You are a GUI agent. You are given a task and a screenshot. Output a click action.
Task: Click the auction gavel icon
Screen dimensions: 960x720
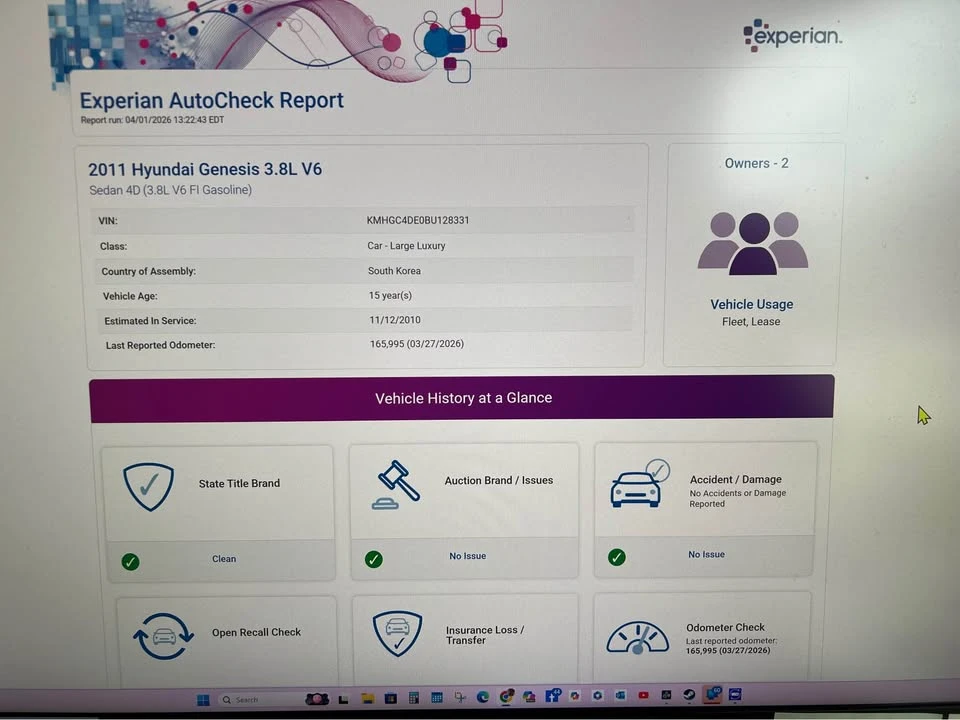click(x=396, y=484)
